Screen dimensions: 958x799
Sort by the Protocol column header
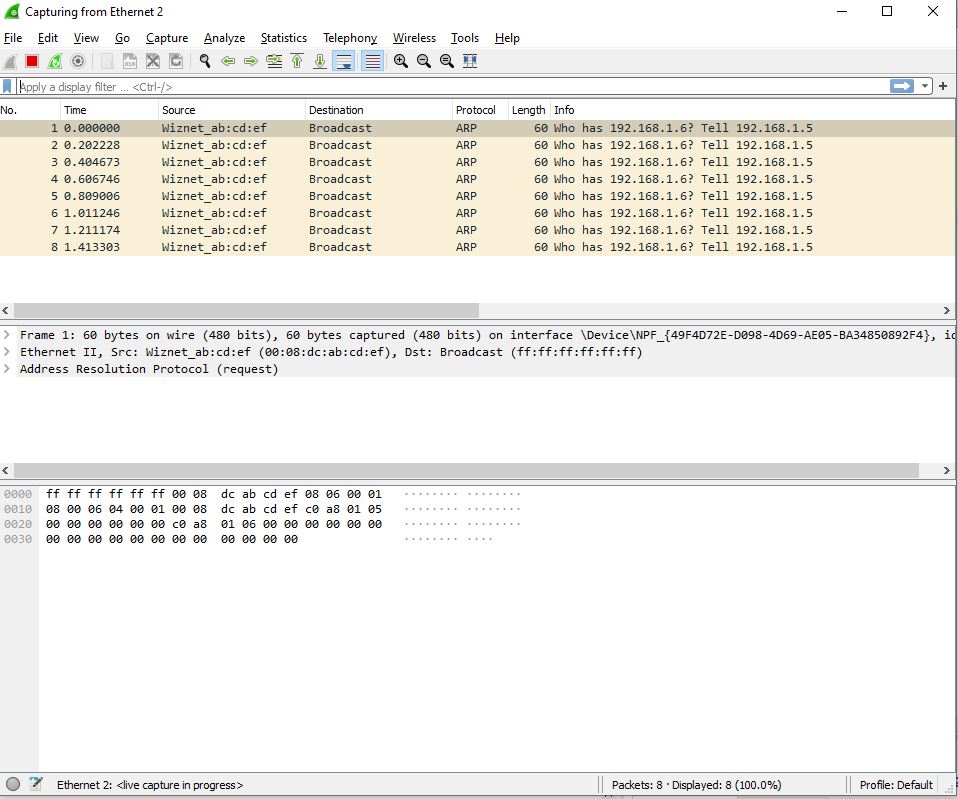pyautogui.click(x=480, y=110)
